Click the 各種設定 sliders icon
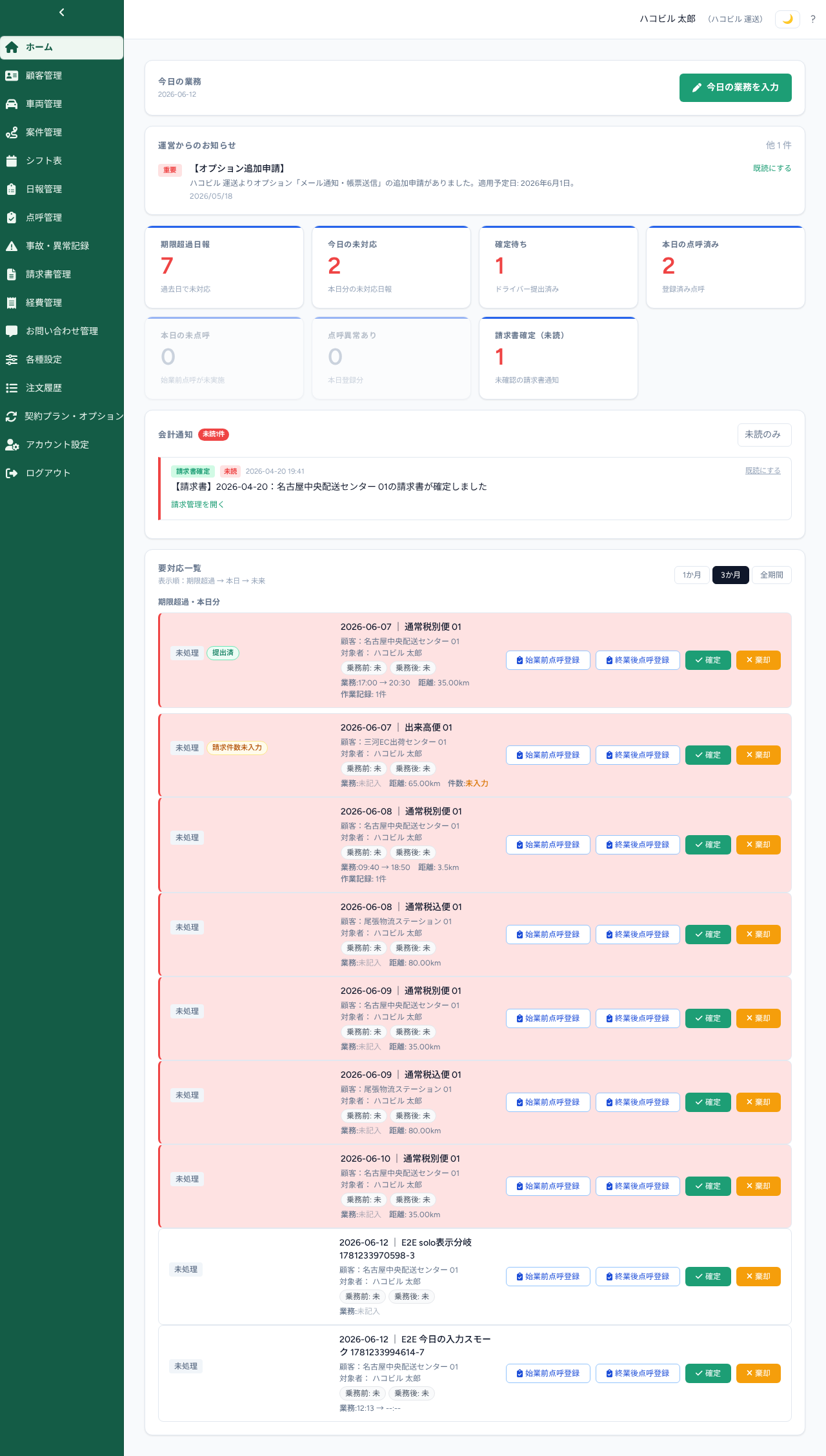This screenshot has width=826, height=1456. click(12, 359)
